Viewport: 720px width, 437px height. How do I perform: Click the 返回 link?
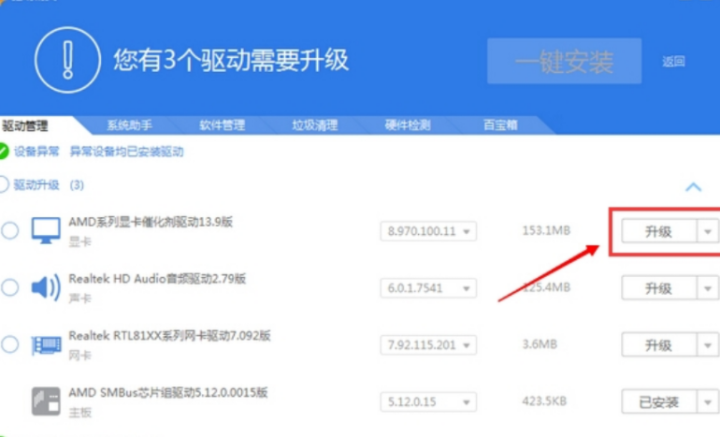click(x=673, y=62)
